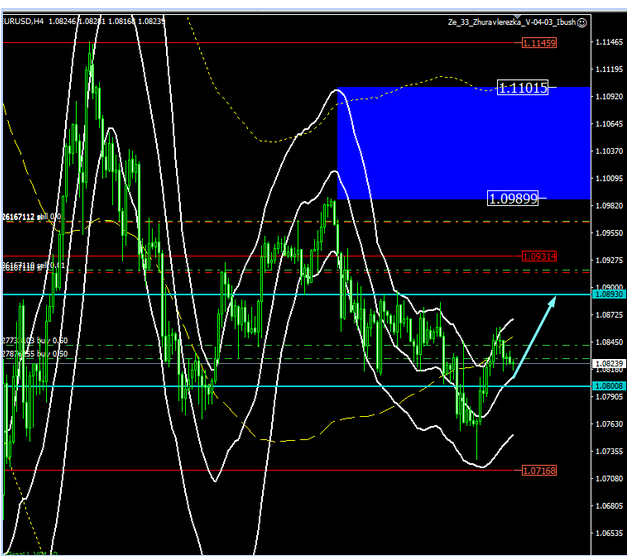Image resolution: width=627 pixels, height=556 pixels.
Task: Click the 1.10645 price axis value
Action: tap(608, 124)
